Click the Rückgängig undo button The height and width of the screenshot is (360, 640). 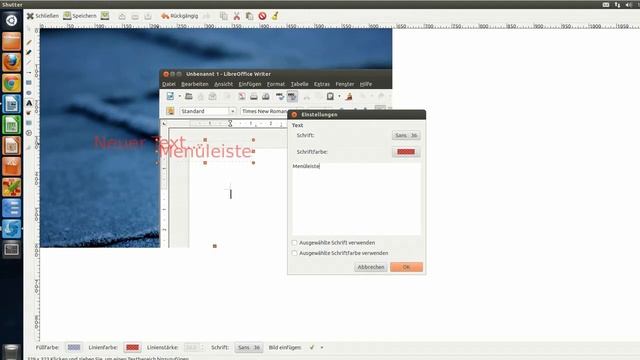(x=180, y=16)
